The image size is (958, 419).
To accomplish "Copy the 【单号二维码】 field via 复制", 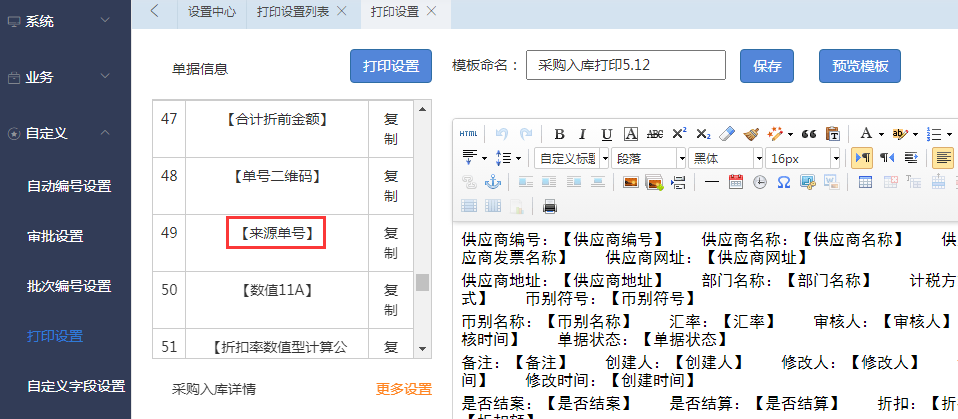I will pyautogui.click(x=391, y=186).
